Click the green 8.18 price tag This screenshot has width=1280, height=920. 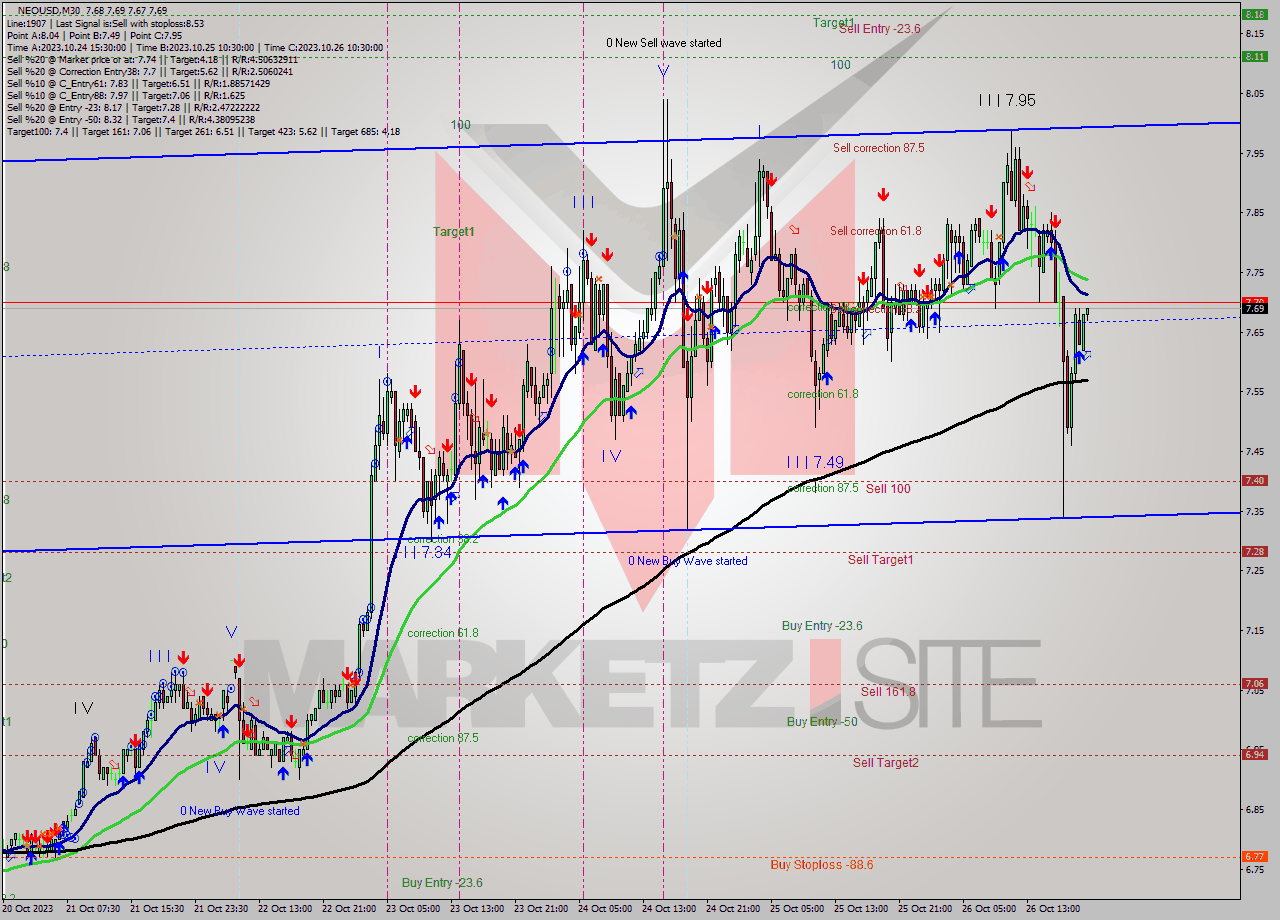[1254, 14]
